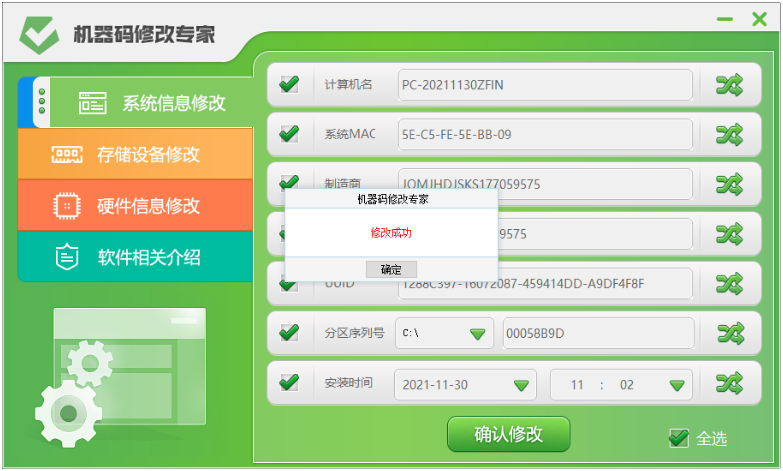Click the shuffle icon in 制造商 row
Viewport: 783px width, 471px height.
click(x=729, y=184)
